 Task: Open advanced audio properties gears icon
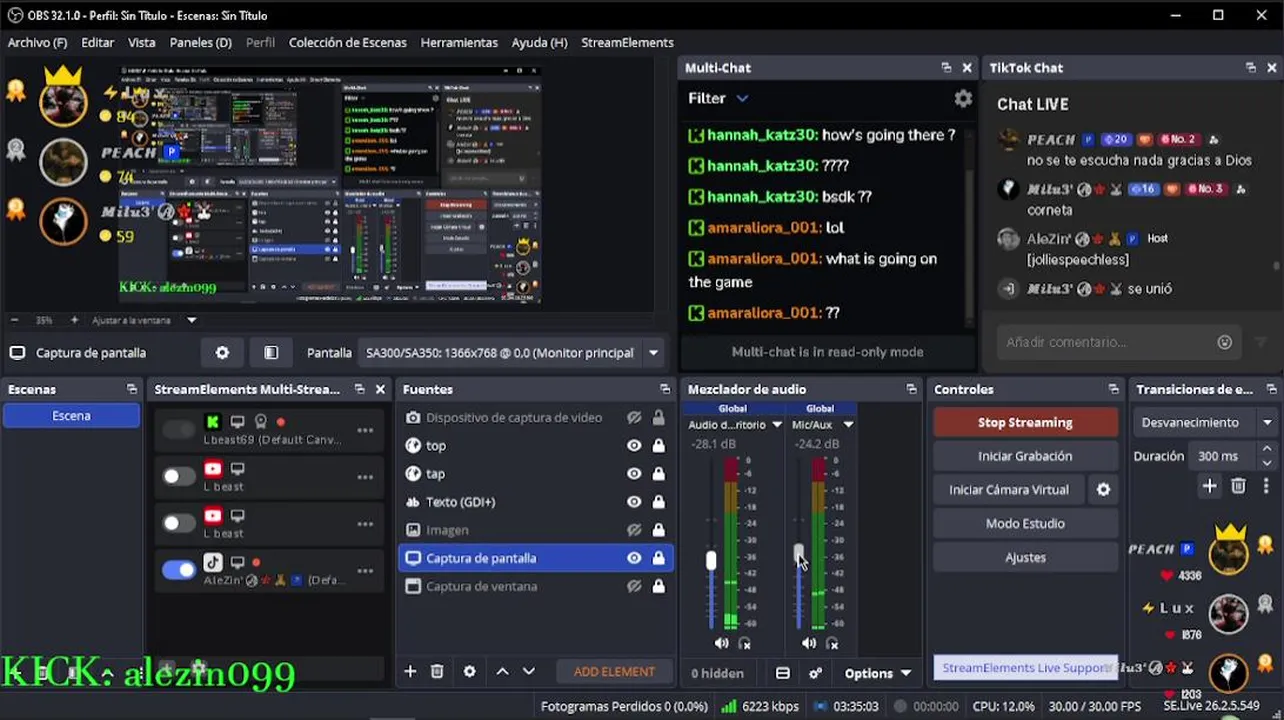tap(816, 673)
